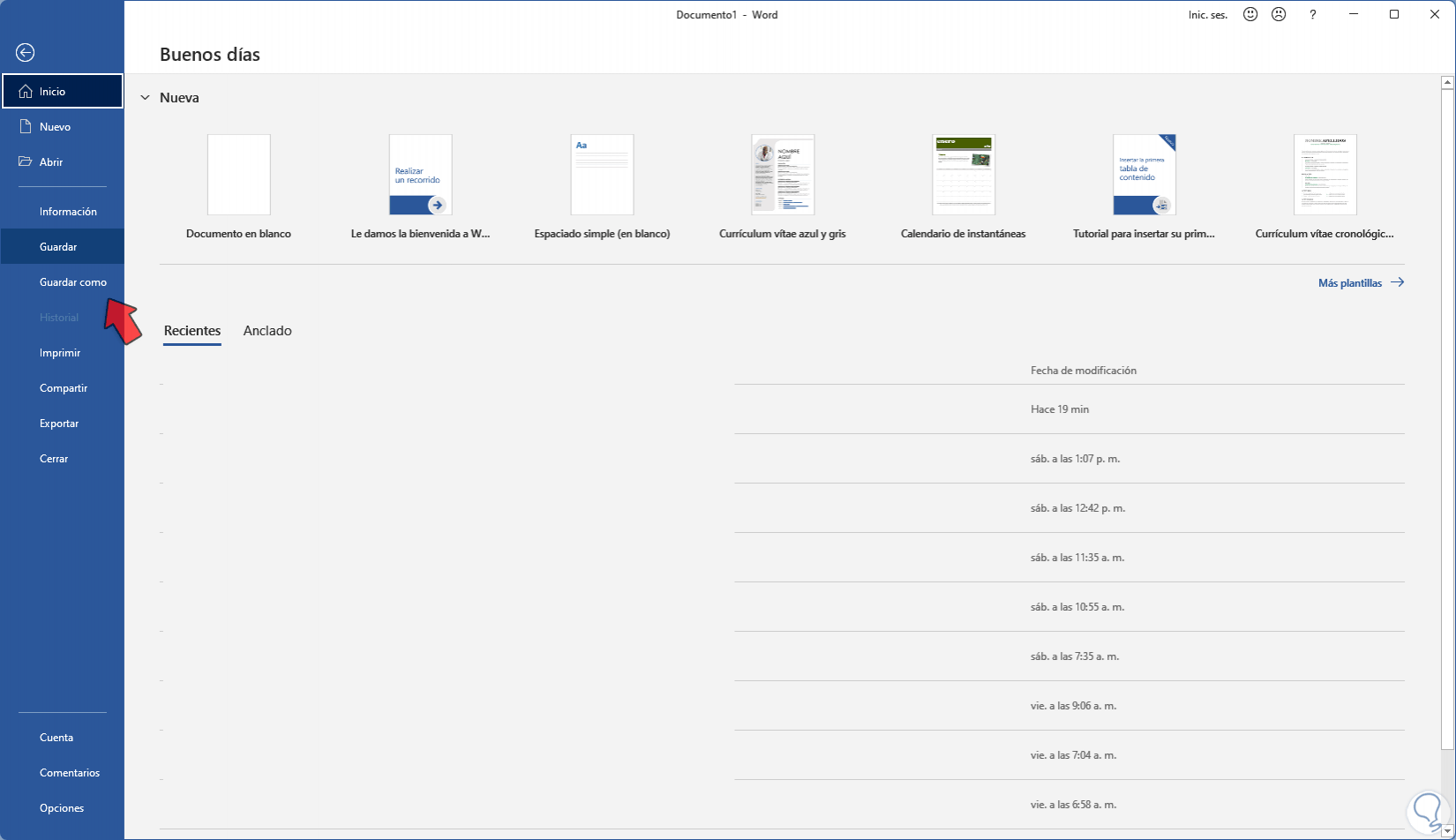1456x840 pixels.
Task: Open the recent file modified Hace 19 min
Action: [782, 409]
